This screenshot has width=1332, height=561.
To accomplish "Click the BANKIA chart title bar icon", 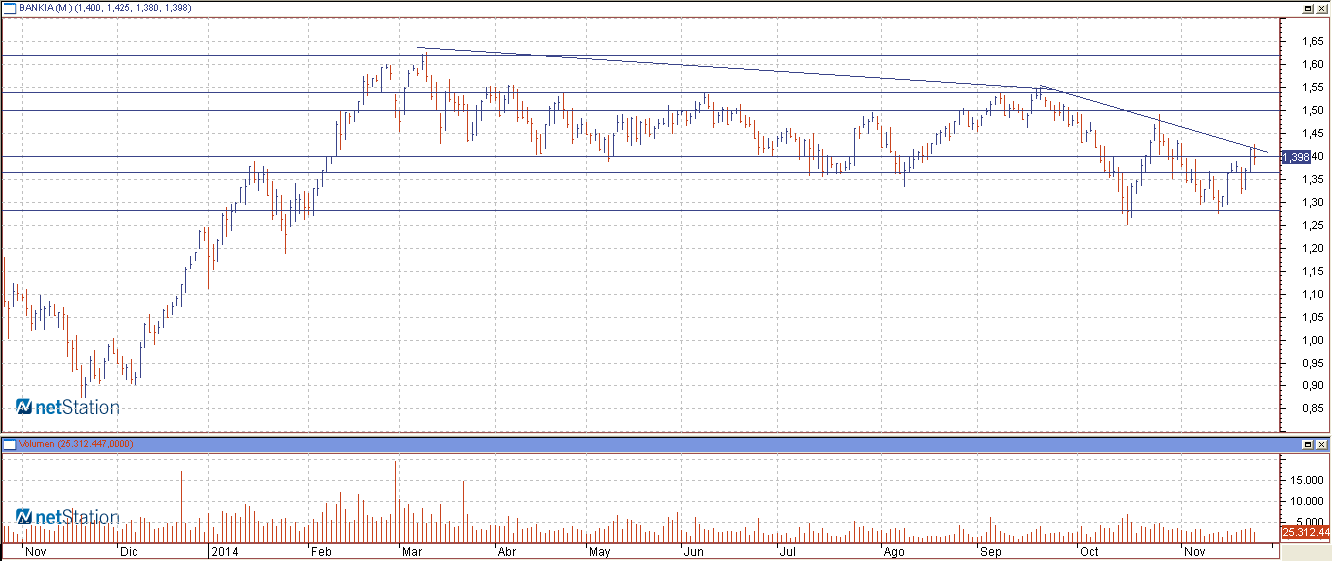I will 8,8.
